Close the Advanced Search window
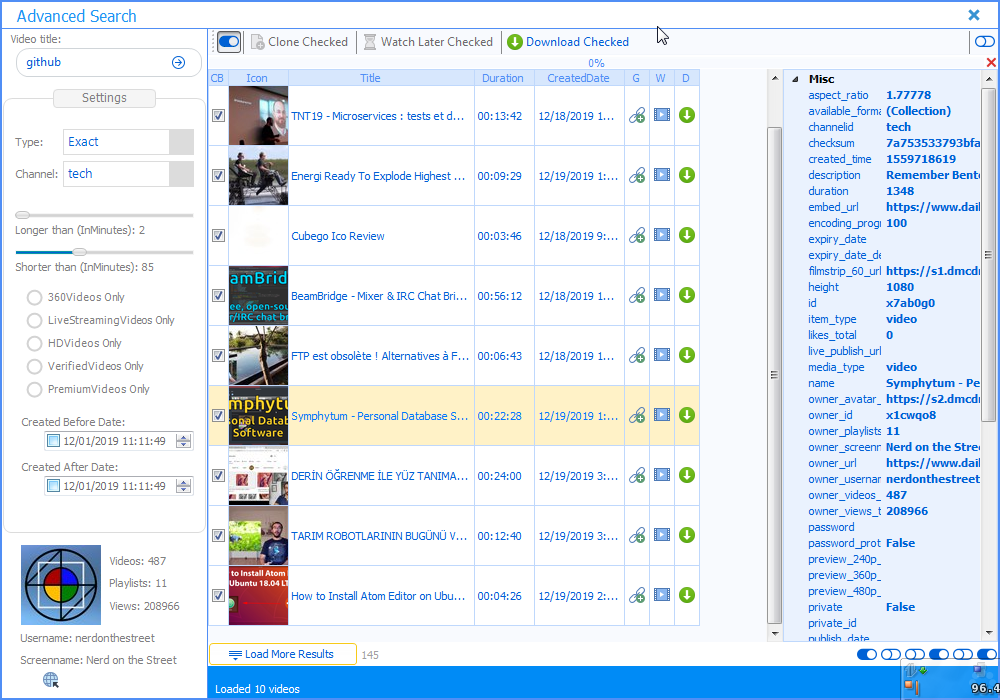Image resolution: width=1000 pixels, height=700 pixels. (x=974, y=15)
